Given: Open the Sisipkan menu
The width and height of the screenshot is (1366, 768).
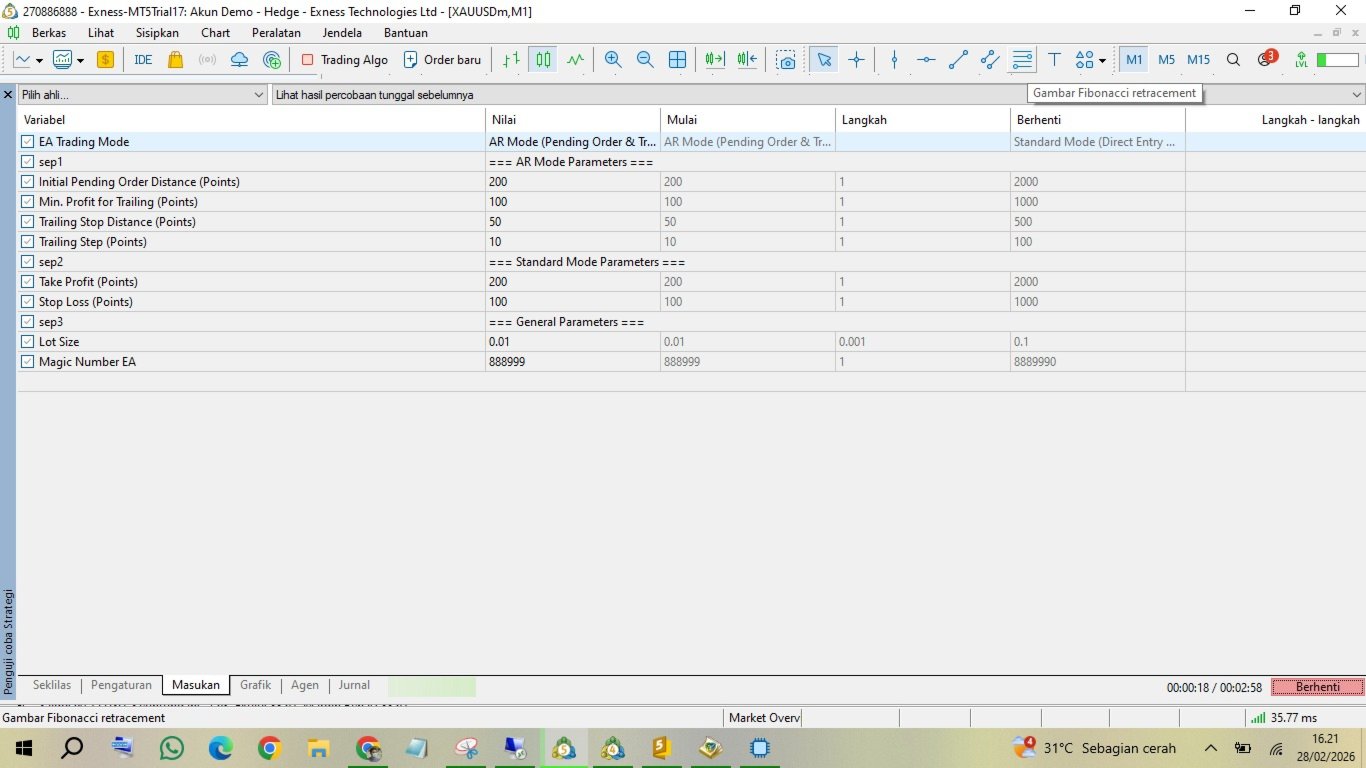Looking at the screenshot, I should point(157,33).
